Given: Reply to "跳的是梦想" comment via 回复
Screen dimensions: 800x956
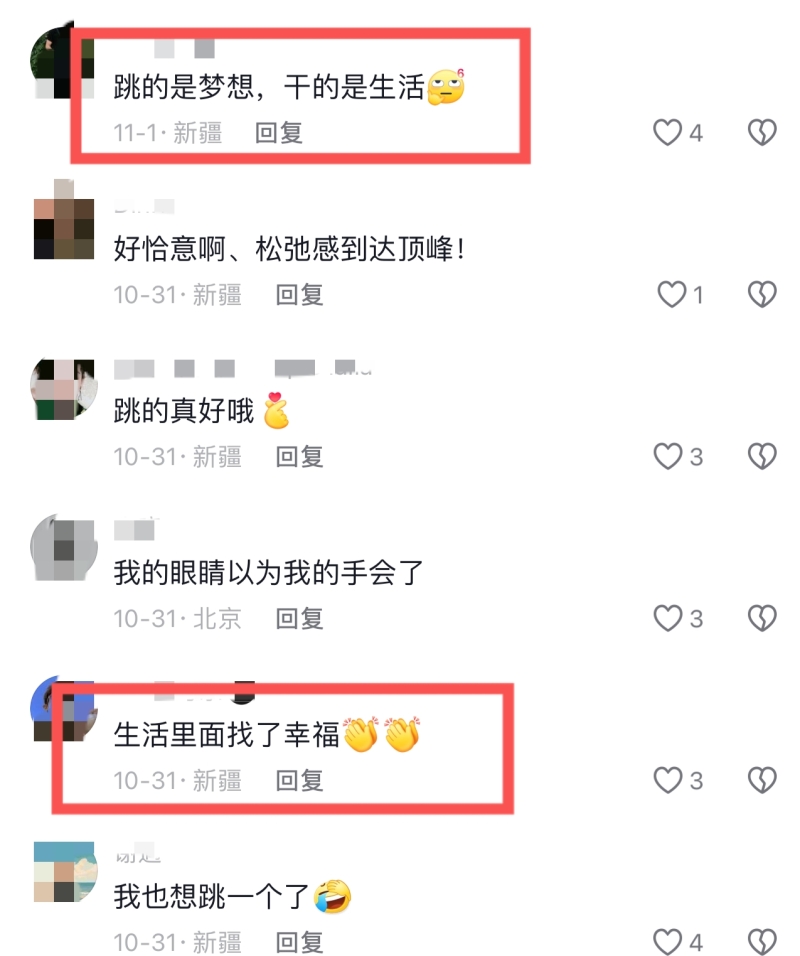Looking at the screenshot, I should (x=279, y=133).
